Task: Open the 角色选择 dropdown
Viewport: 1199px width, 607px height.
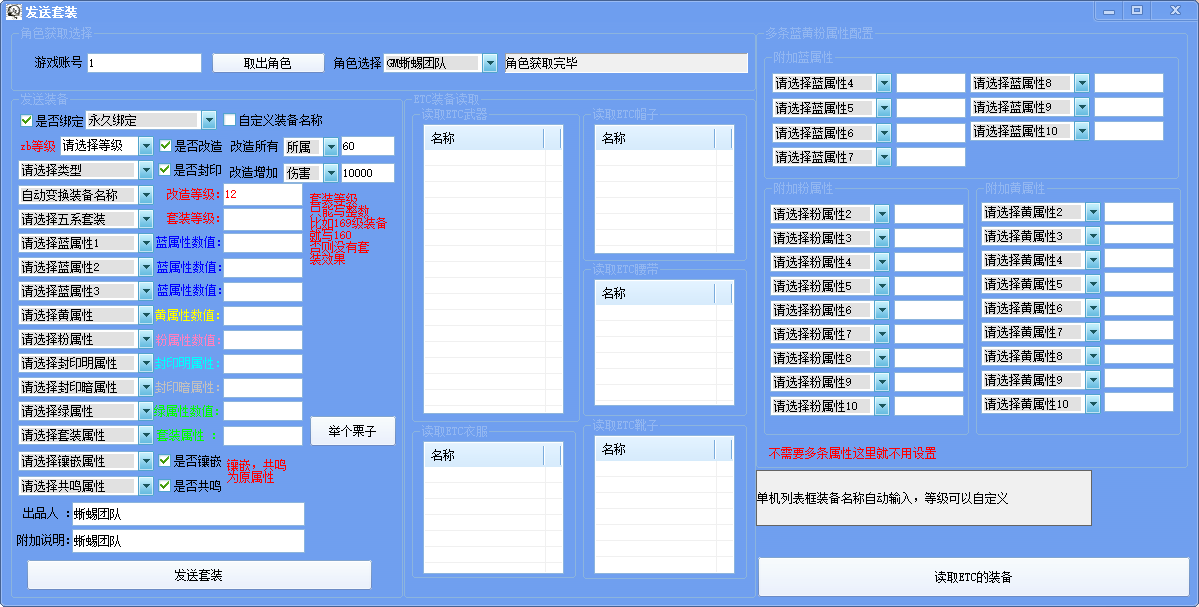Action: coord(489,63)
